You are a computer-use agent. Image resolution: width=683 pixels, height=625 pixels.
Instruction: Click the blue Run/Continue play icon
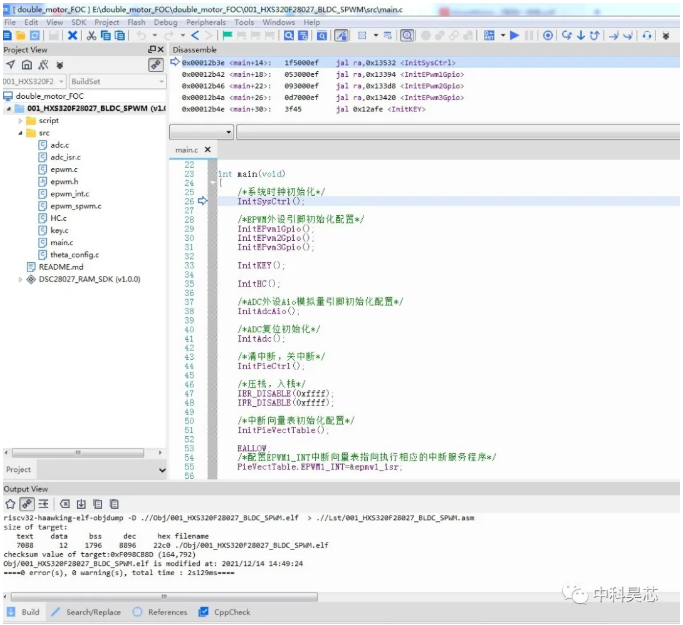[514, 36]
